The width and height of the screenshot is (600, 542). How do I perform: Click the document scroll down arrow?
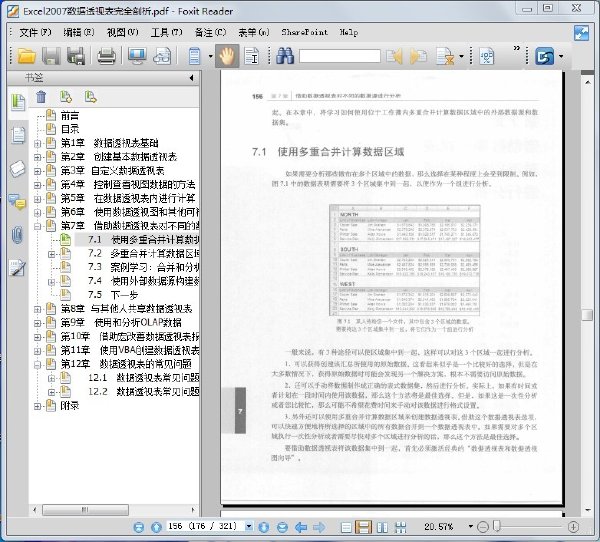587,511
